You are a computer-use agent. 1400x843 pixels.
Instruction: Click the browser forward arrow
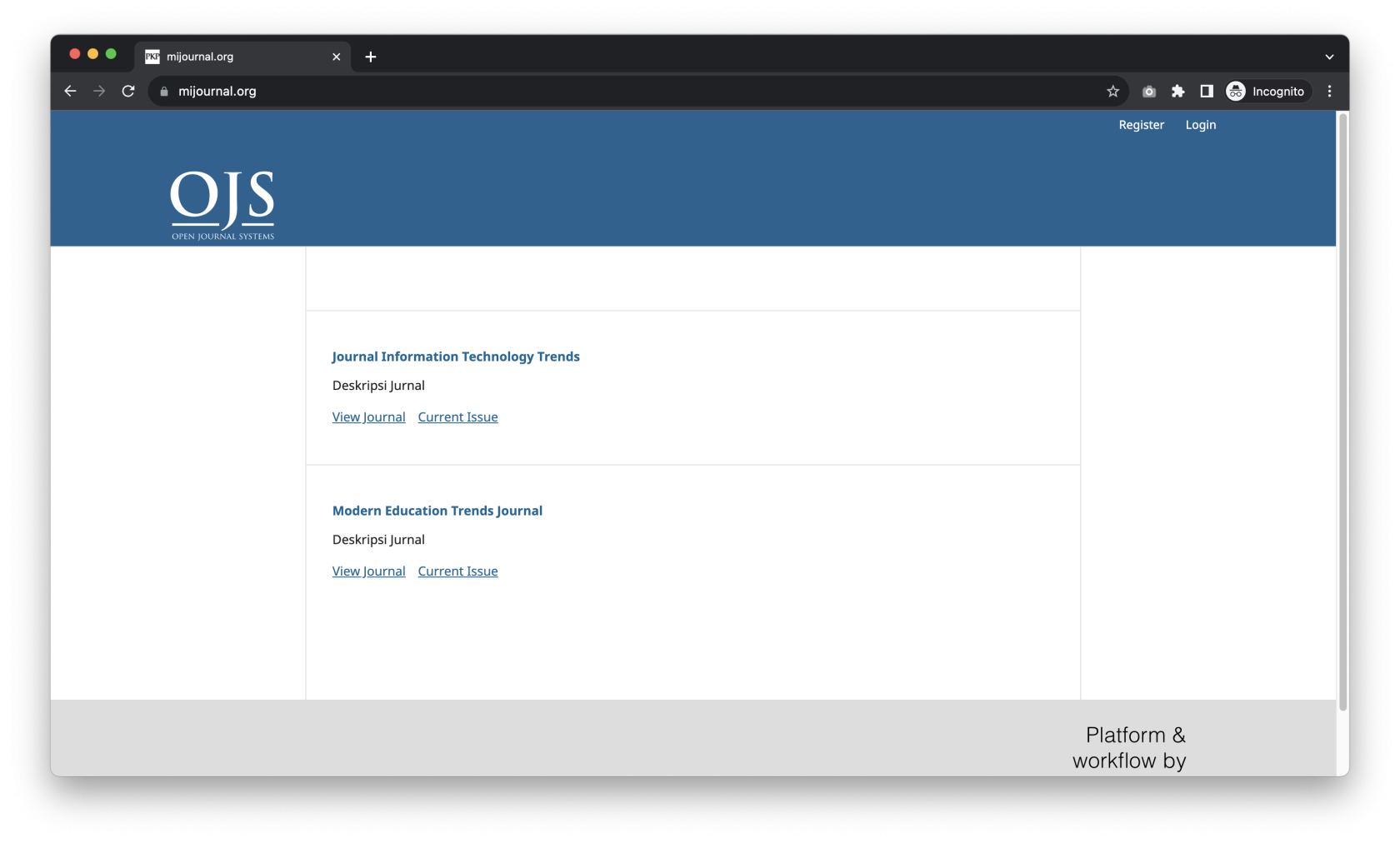[x=99, y=91]
